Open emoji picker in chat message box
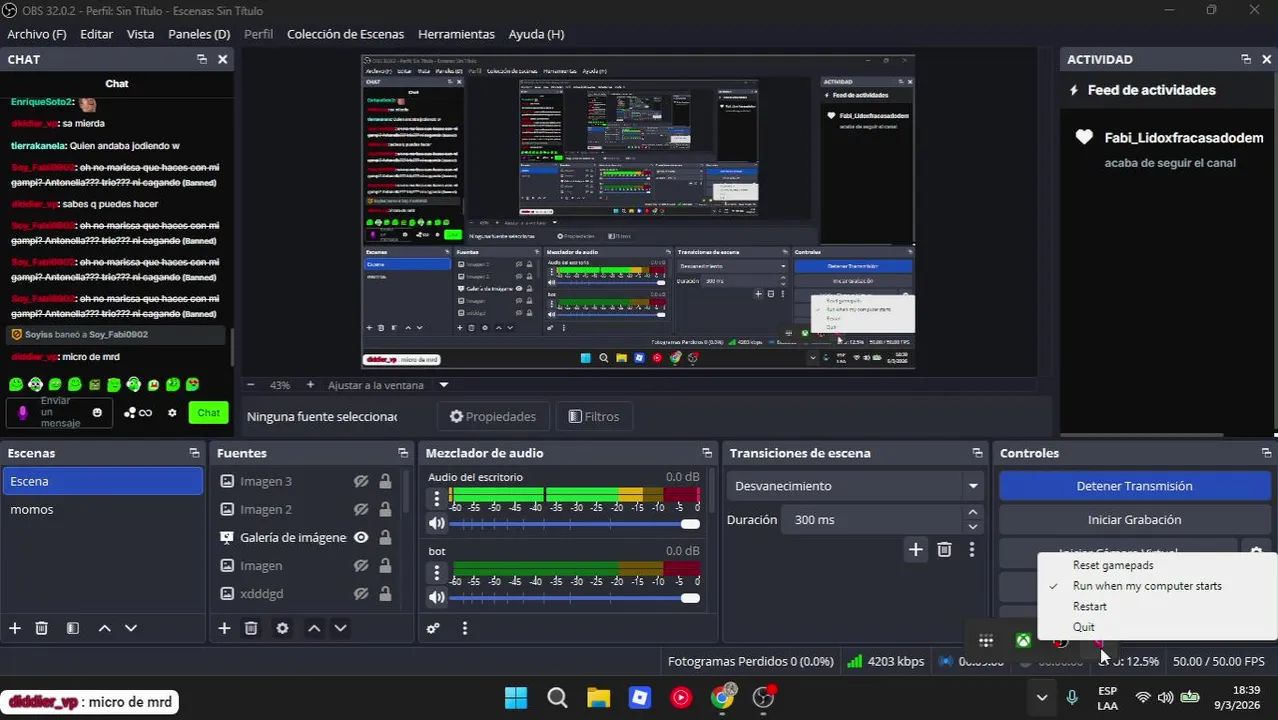1278x720 pixels. [97, 413]
